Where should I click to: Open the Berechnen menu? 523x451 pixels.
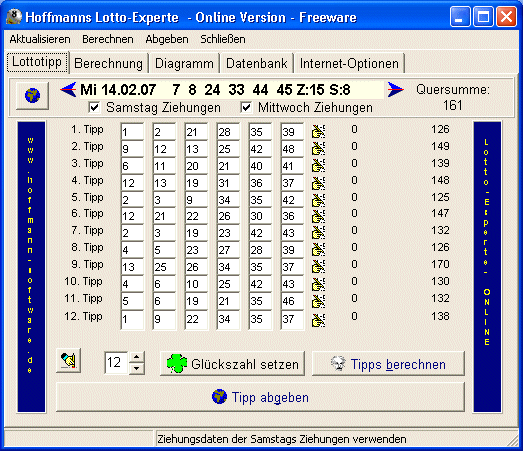coord(108,39)
